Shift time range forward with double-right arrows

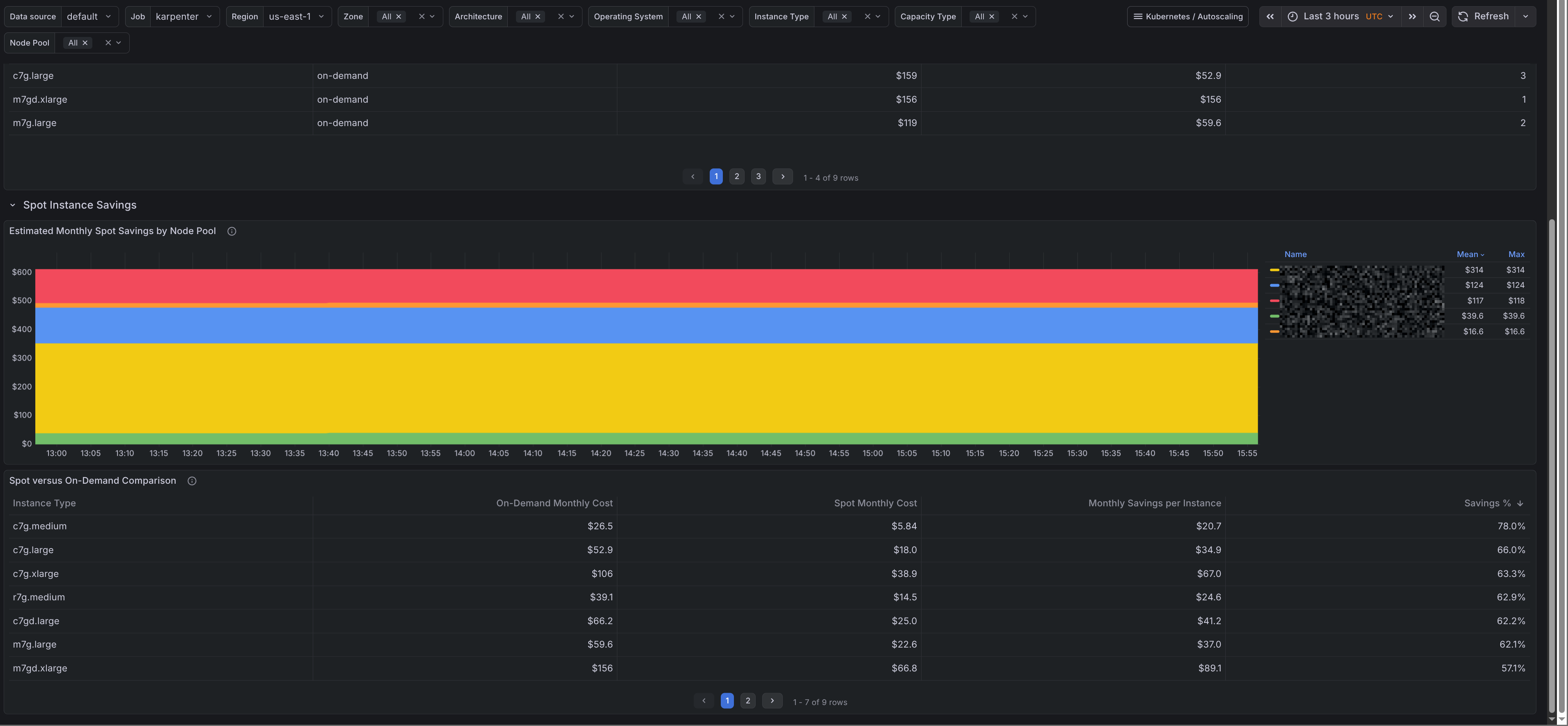point(1412,16)
